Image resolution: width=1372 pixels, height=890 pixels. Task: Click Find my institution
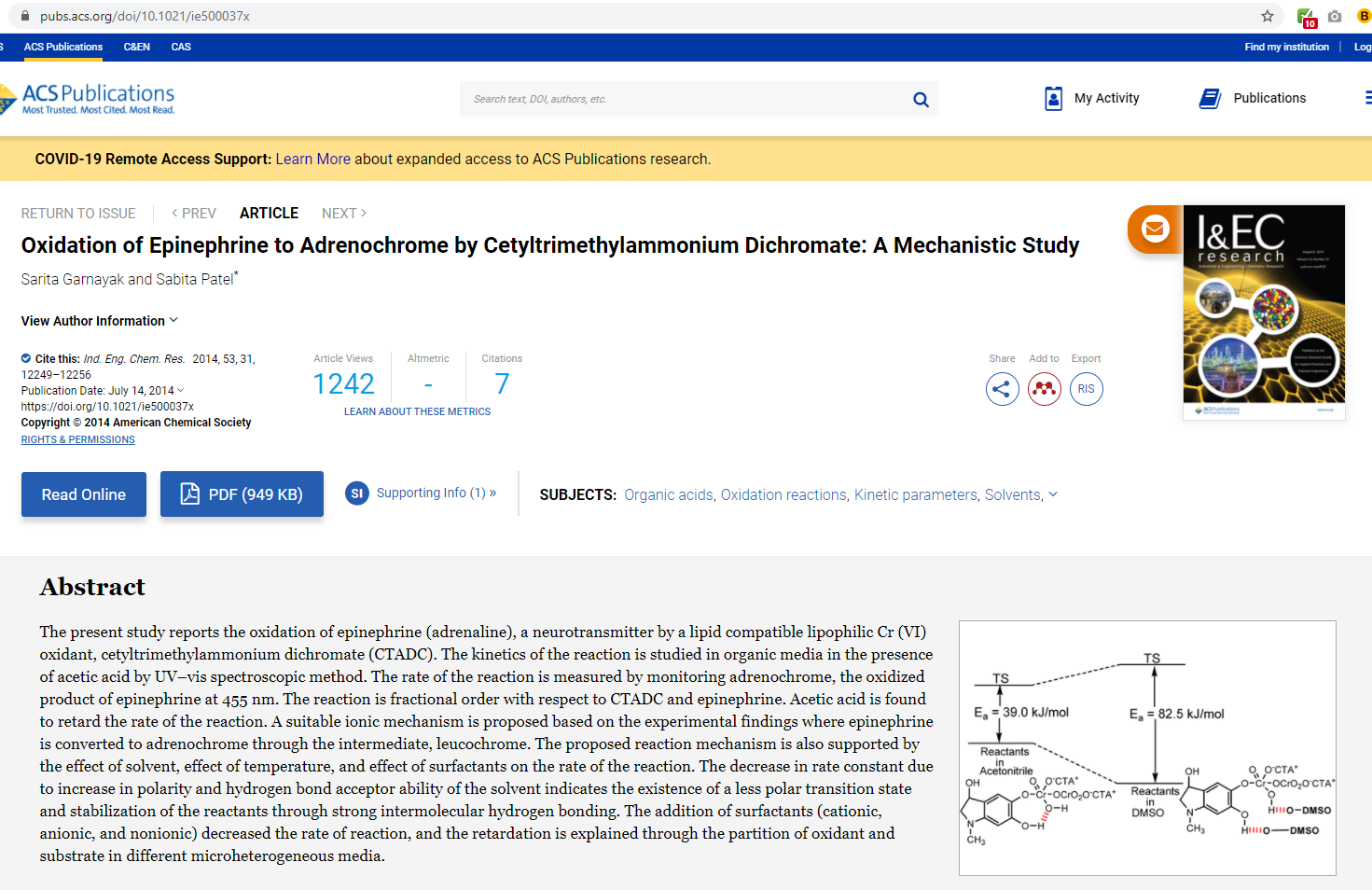[x=1286, y=47]
